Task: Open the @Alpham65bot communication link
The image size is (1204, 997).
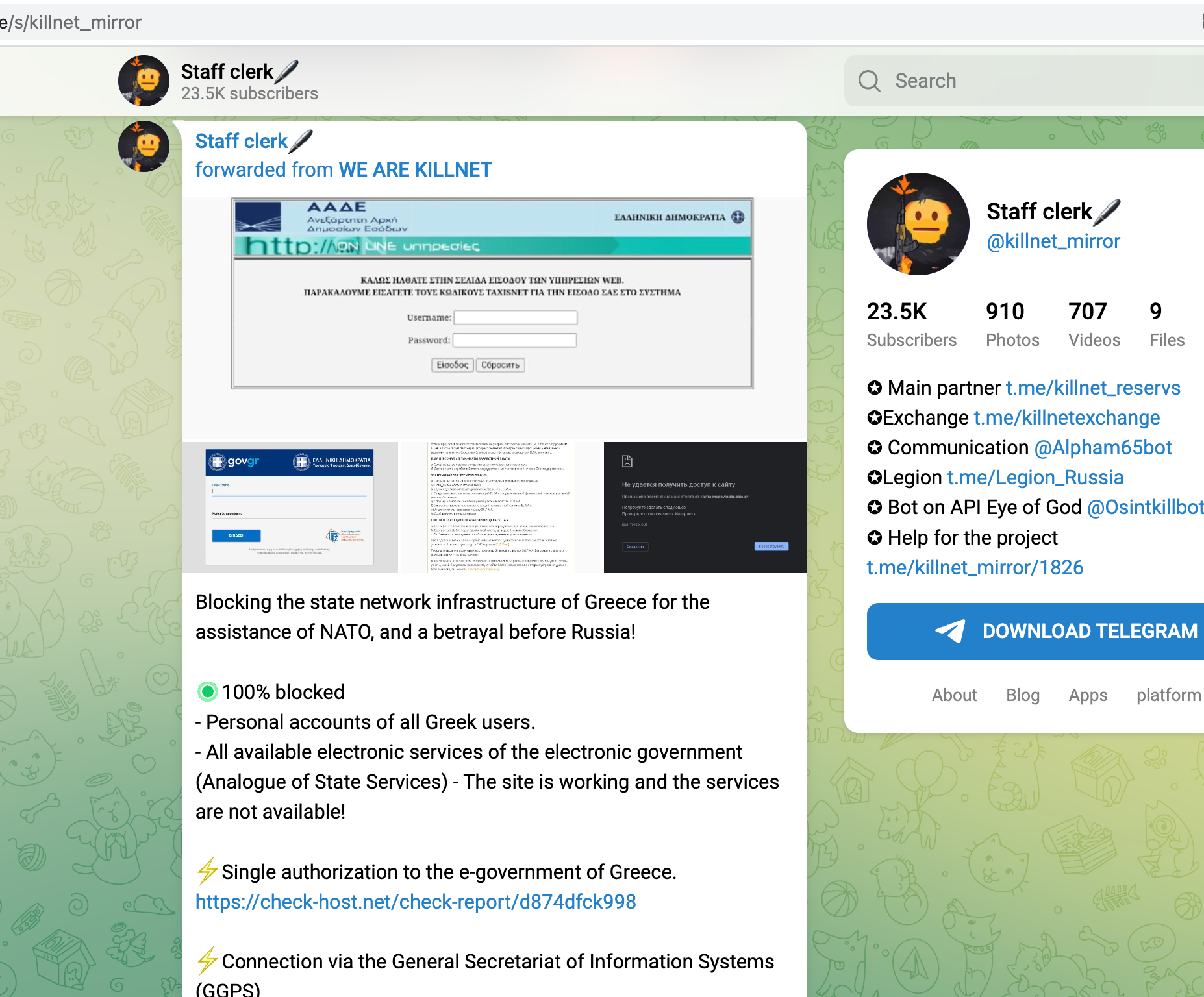Action: coord(1103,448)
